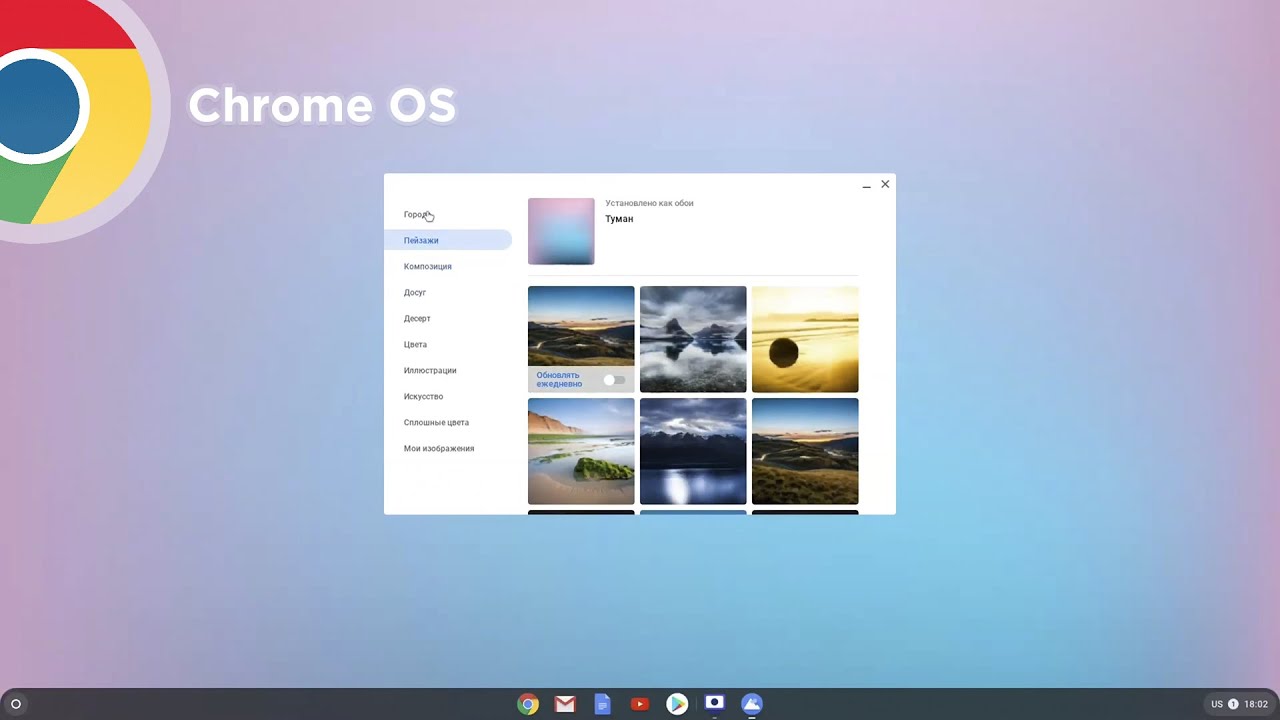The width and height of the screenshot is (1280, 720).
Task: Select the Города category
Action: coord(448,214)
